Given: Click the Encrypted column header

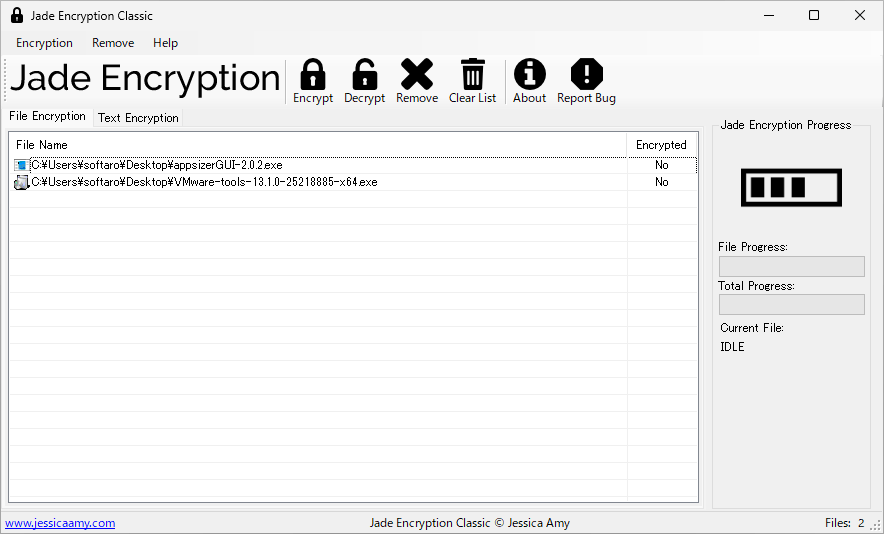Looking at the screenshot, I should coord(662,145).
